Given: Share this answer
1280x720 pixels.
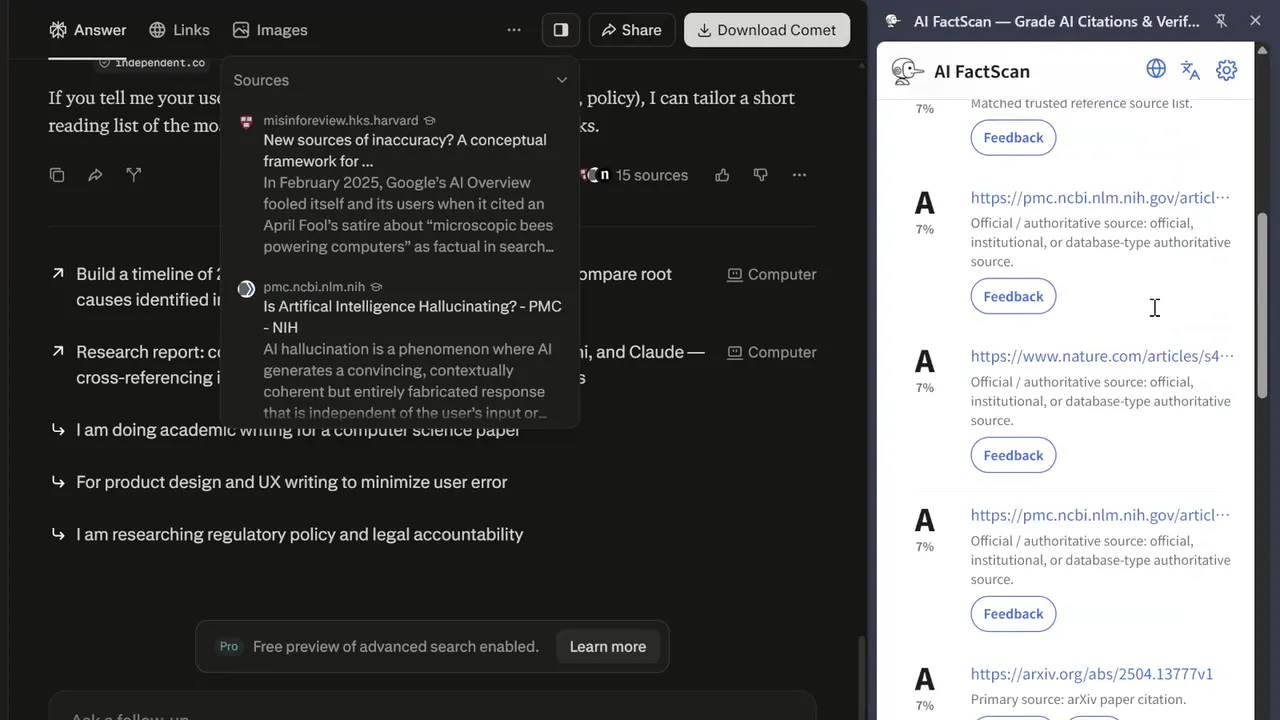Looking at the screenshot, I should pos(631,30).
